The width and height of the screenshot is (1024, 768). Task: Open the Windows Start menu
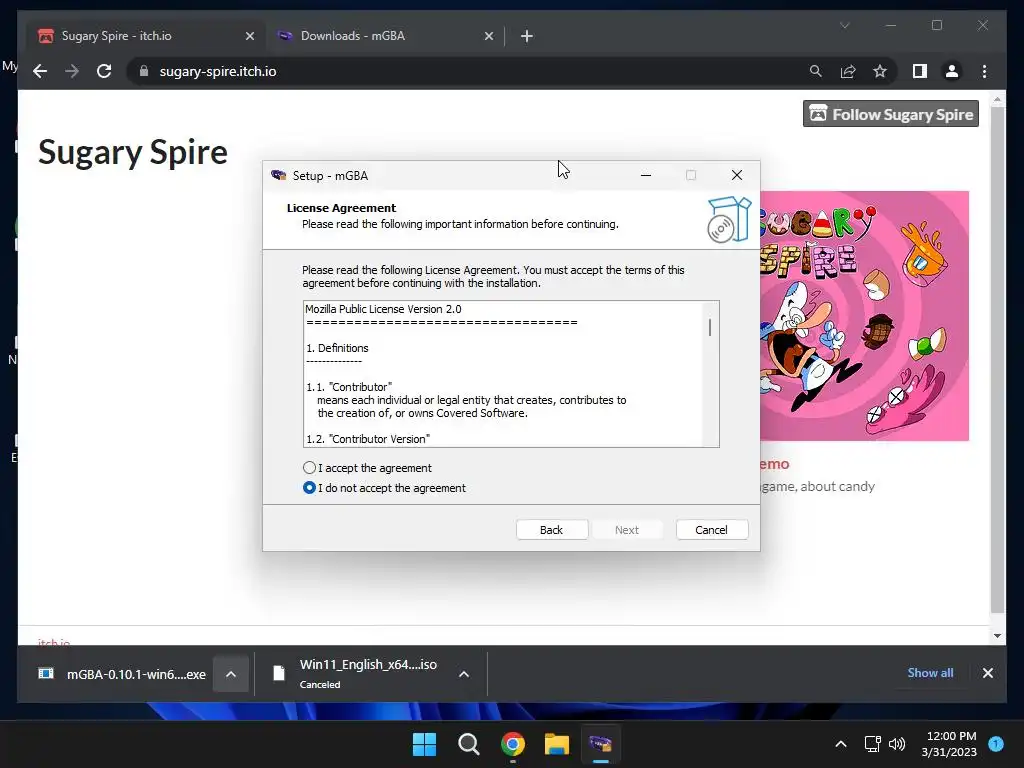pyautogui.click(x=424, y=744)
